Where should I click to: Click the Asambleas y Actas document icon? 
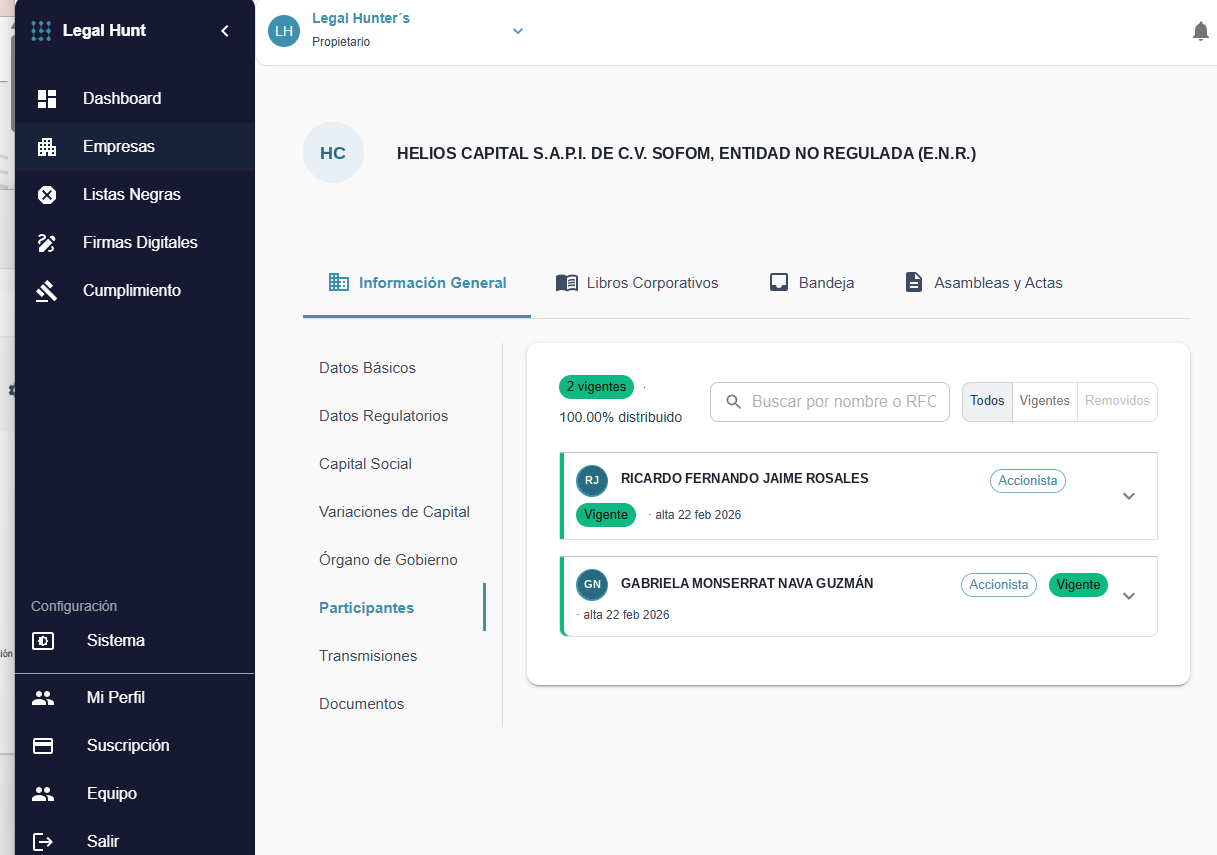[914, 282]
